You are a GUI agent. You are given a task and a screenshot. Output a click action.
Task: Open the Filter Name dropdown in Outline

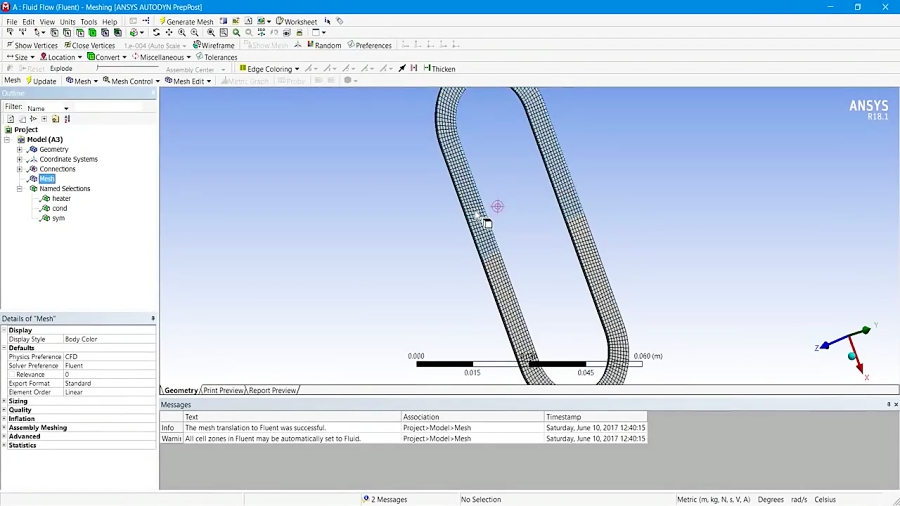tap(48, 108)
